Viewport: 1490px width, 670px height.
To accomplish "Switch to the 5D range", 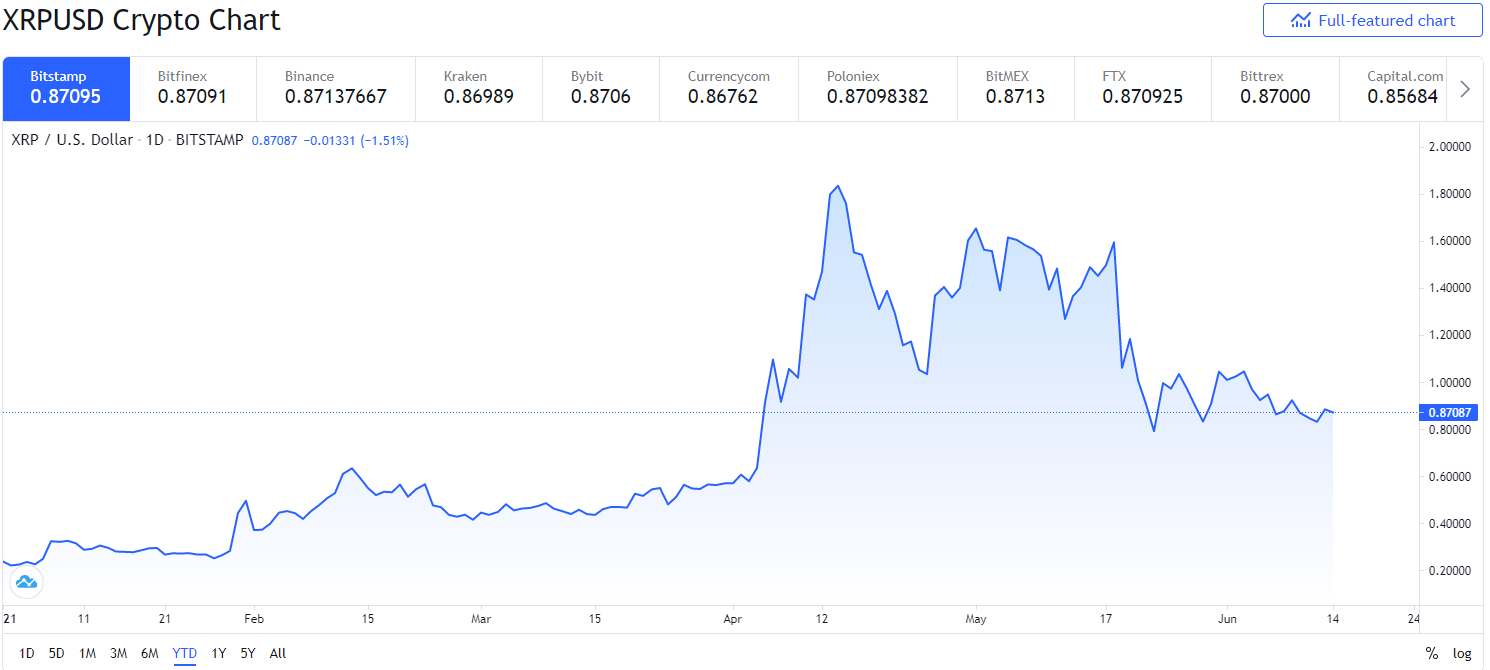I will 57,652.
